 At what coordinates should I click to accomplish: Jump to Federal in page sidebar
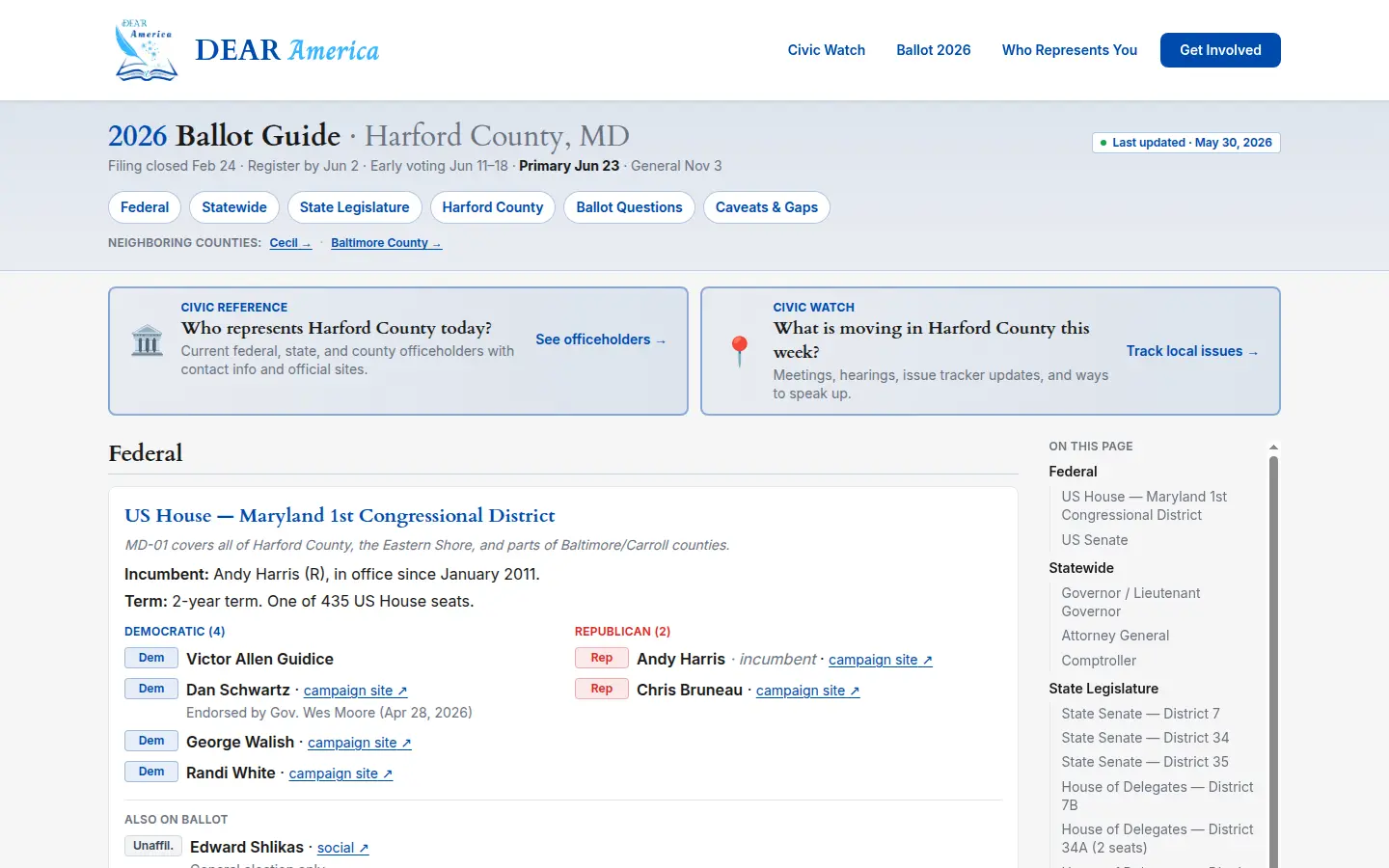[1073, 472]
